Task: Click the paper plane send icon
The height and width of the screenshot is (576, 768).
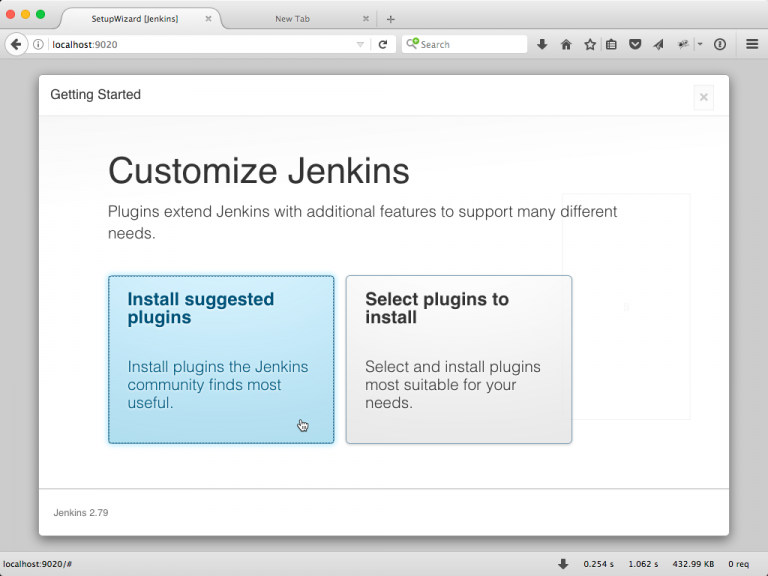Action: [658, 44]
